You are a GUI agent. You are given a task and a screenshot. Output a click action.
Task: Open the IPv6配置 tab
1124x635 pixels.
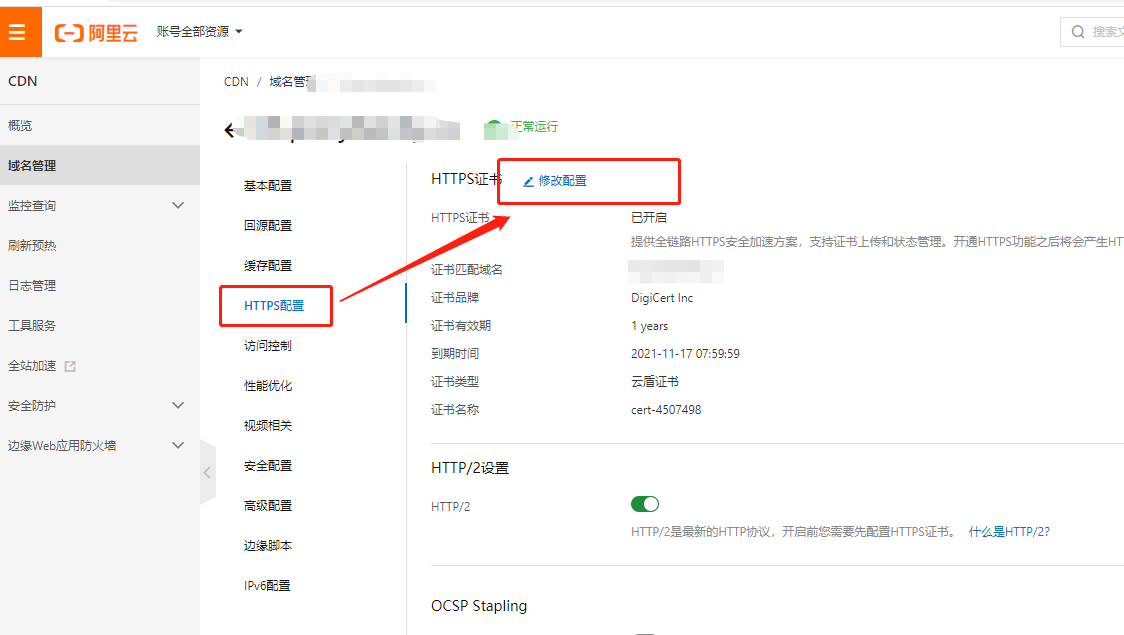(267, 586)
